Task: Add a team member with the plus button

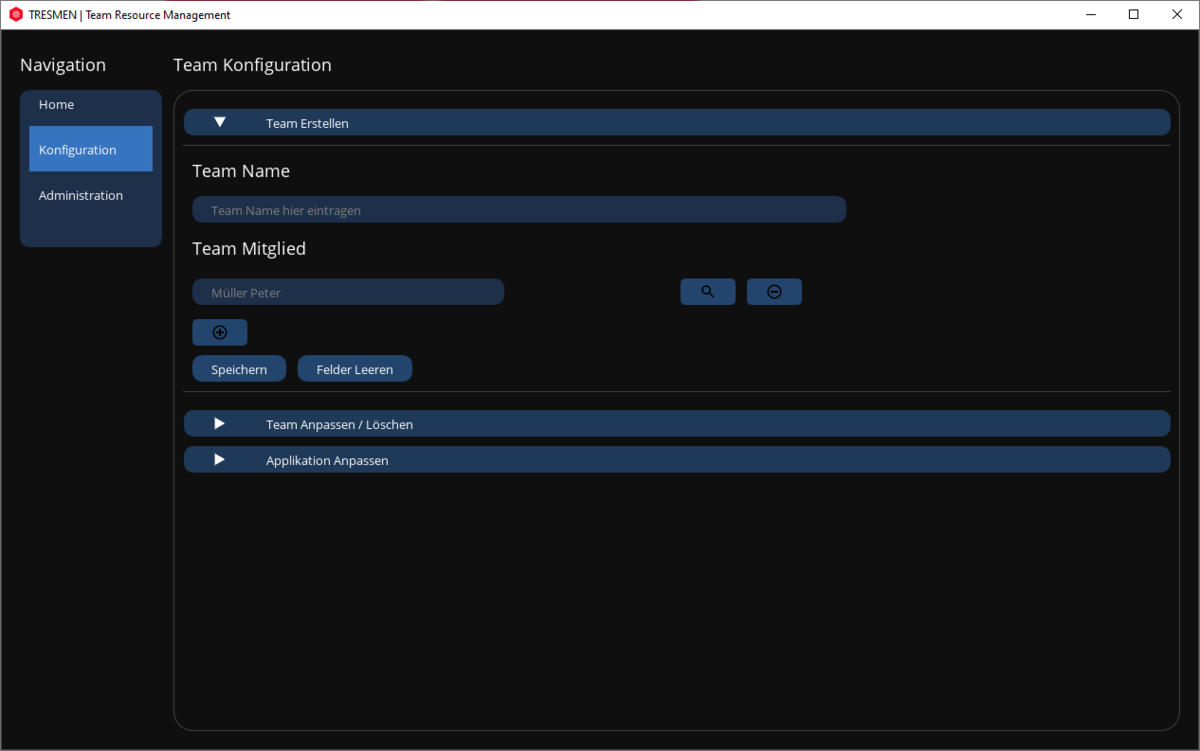Action: 220,333
